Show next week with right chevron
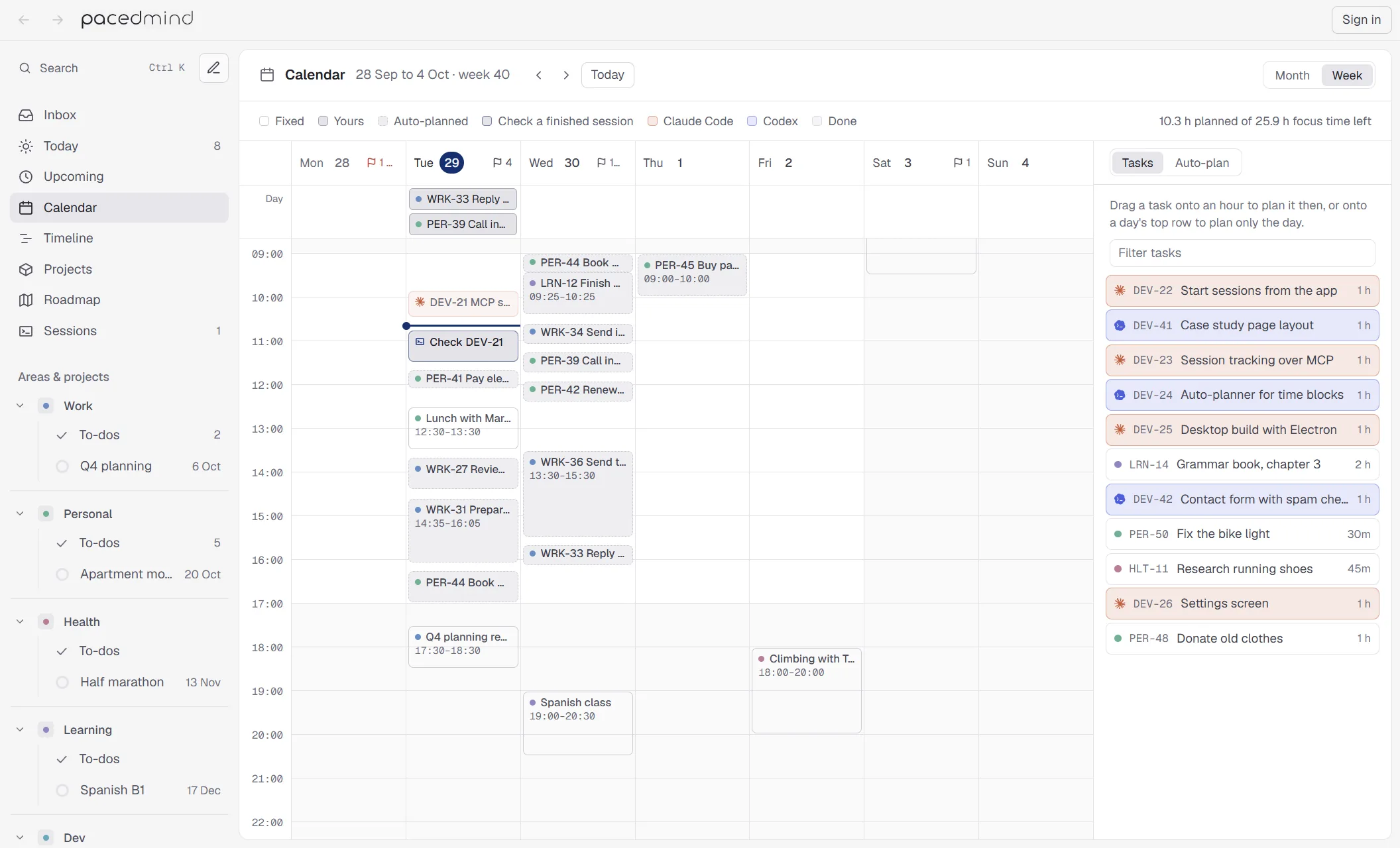 (x=566, y=75)
